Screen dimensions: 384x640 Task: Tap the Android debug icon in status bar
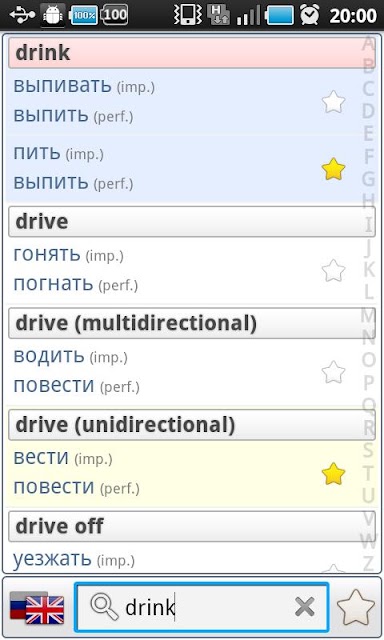click(x=53, y=16)
